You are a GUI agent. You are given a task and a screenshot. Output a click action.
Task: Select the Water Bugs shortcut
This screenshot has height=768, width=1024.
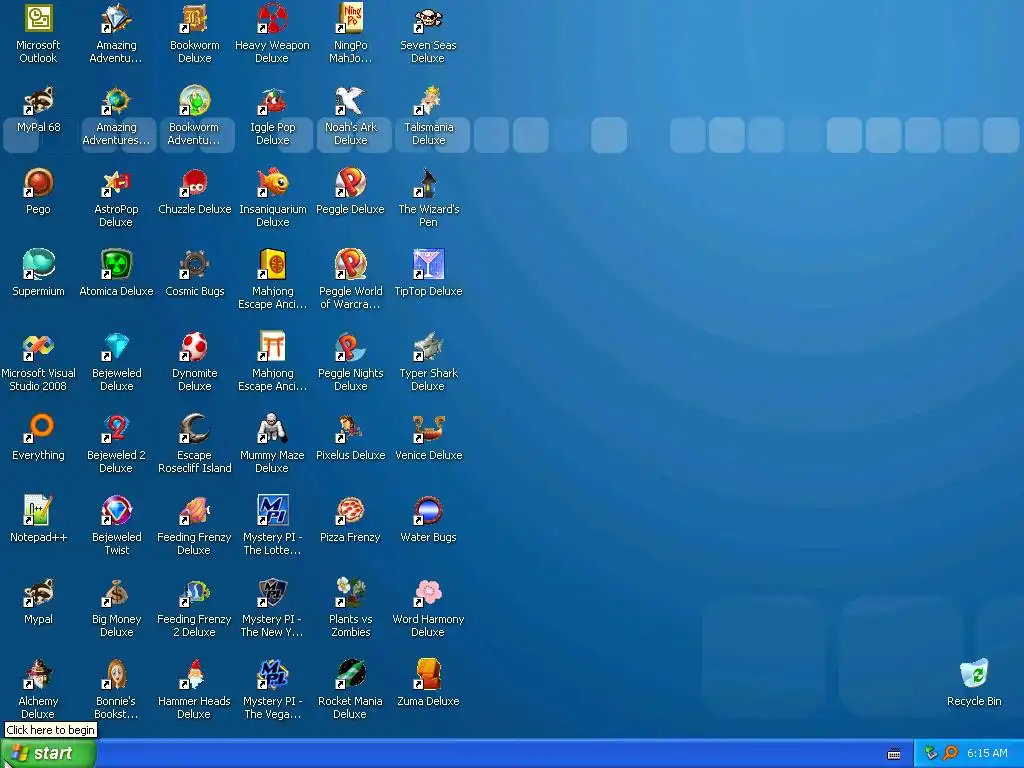click(428, 510)
